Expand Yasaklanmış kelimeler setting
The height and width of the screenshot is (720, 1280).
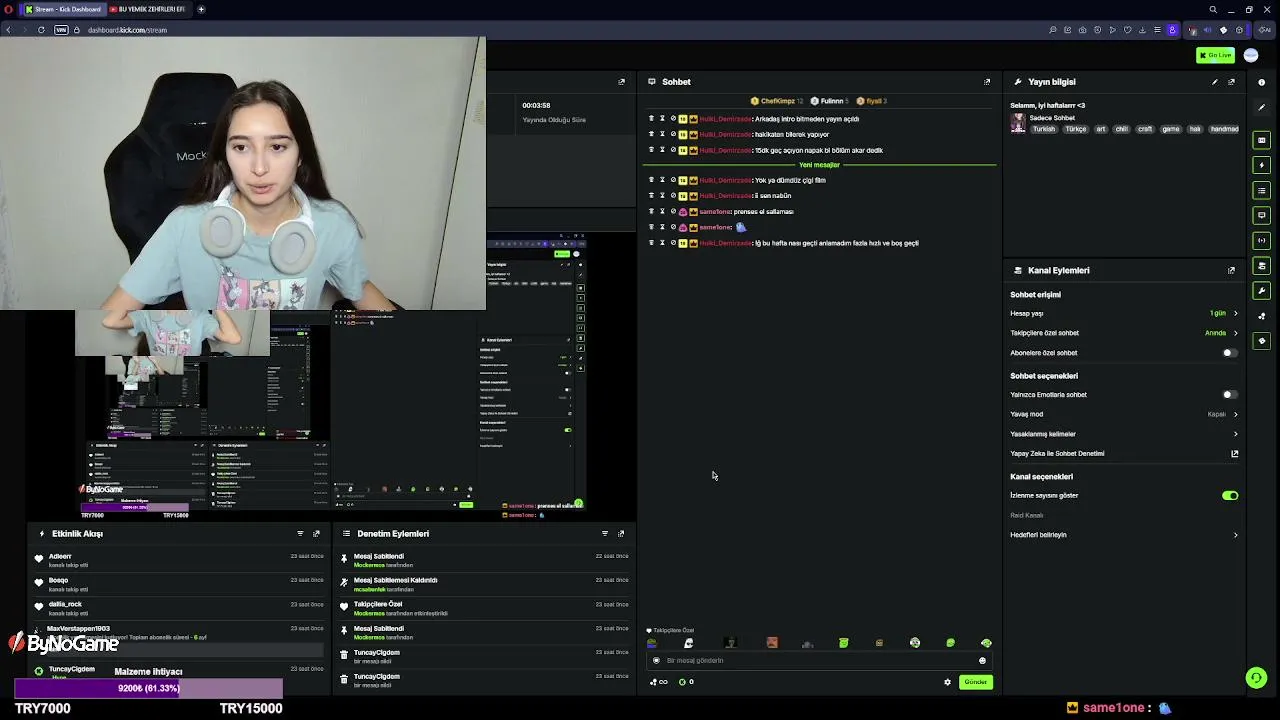point(1124,434)
